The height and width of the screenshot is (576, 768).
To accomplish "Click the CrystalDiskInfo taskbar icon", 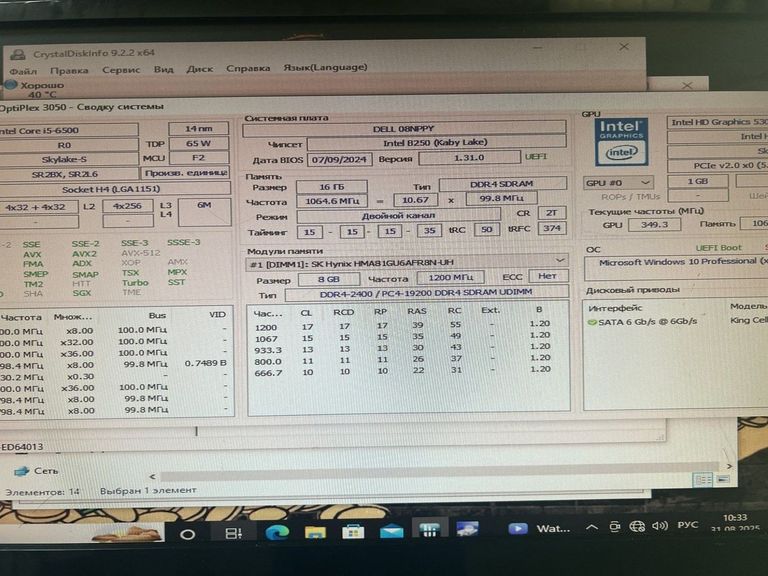I will (467, 529).
